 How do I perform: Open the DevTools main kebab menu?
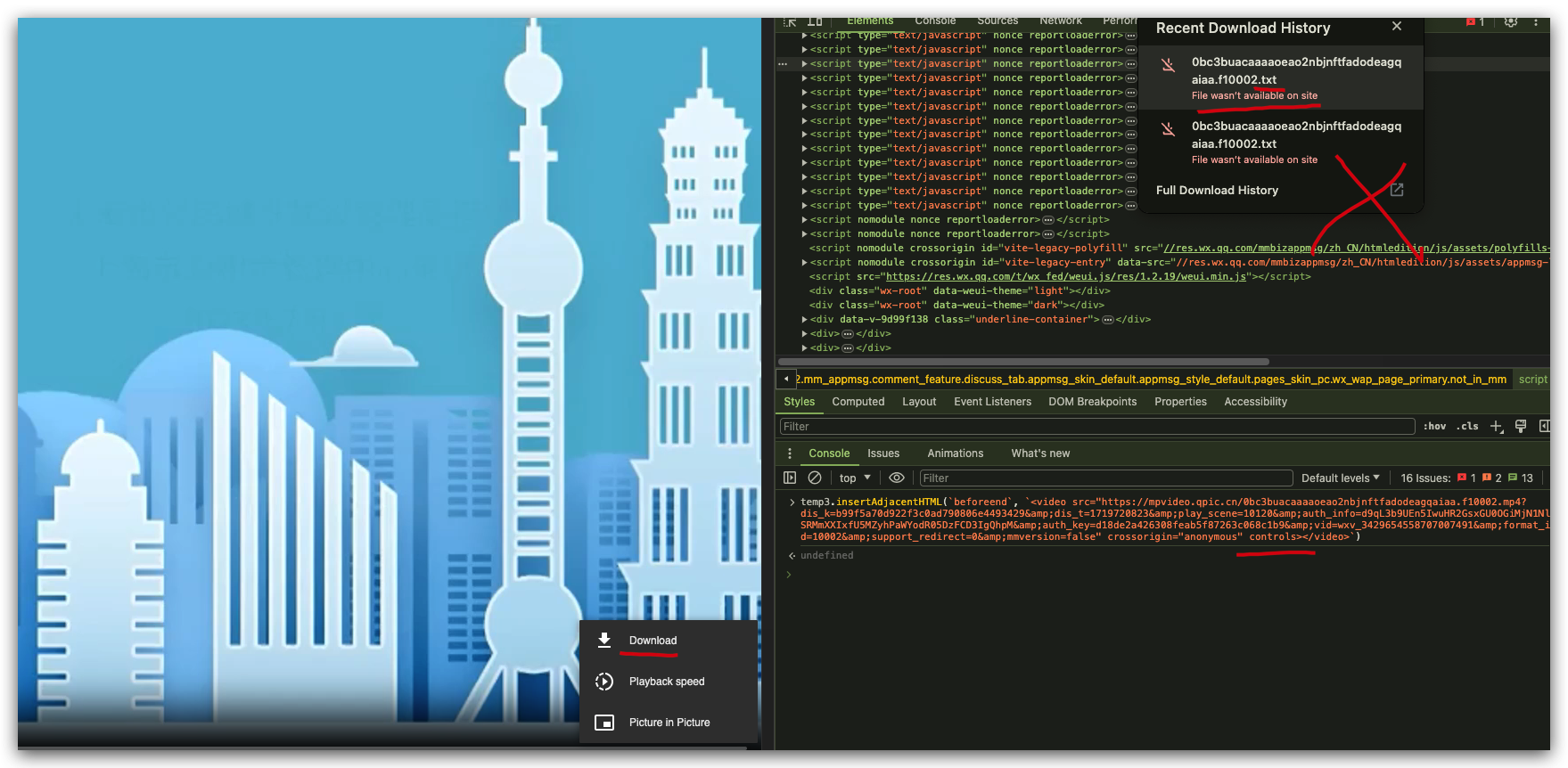point(1536,21)
